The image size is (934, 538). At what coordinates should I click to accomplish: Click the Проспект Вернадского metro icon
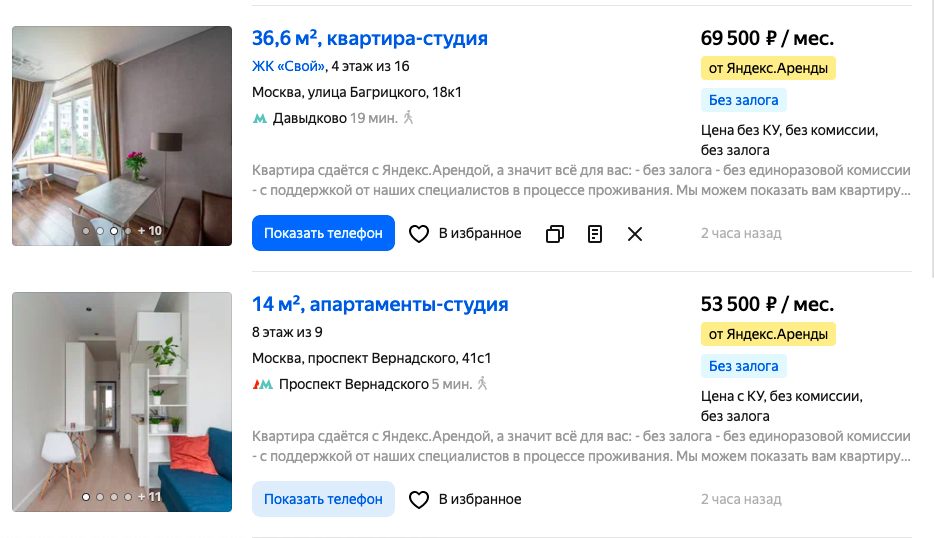click(262, 384)
